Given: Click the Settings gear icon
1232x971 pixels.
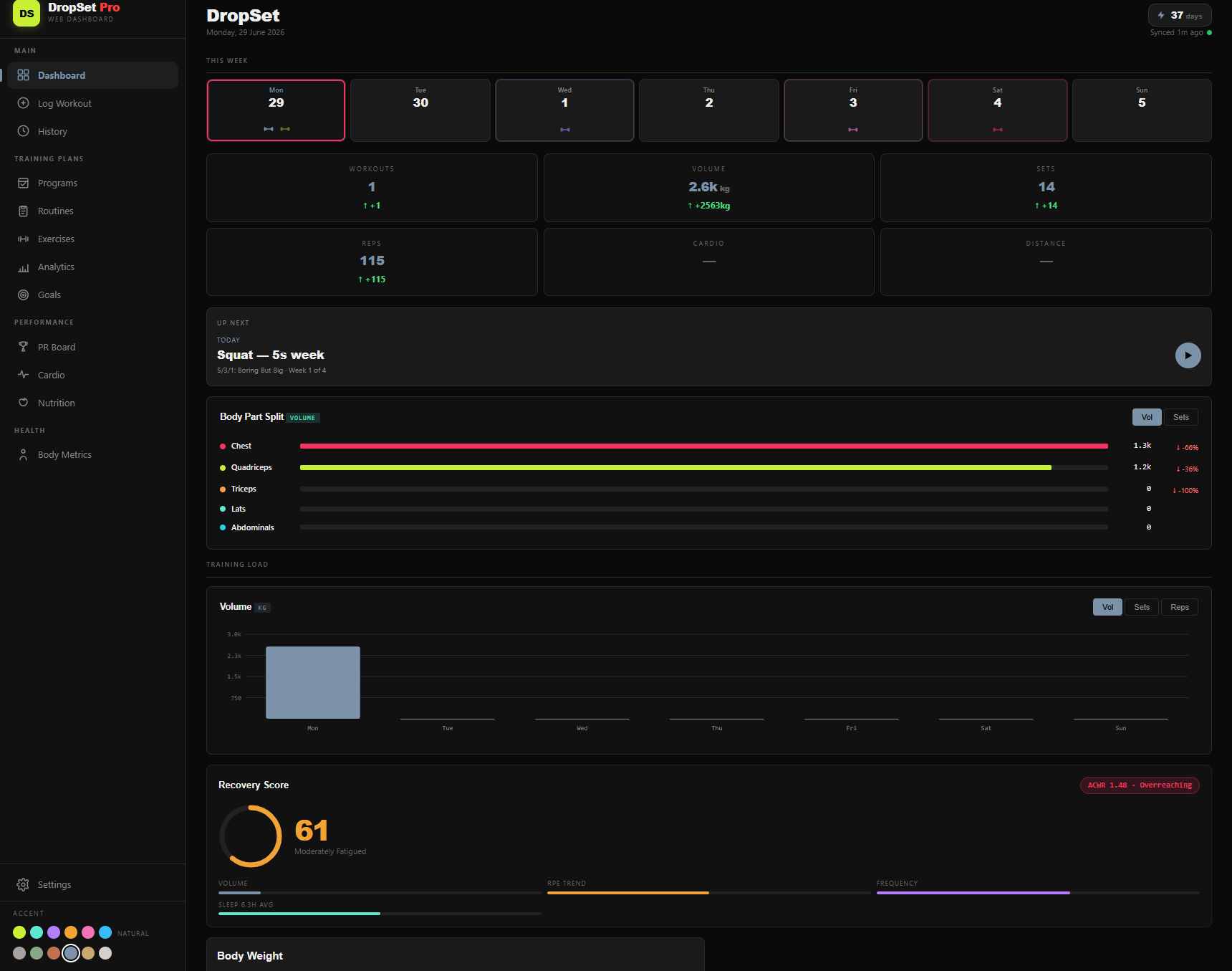Looking at the screenshot, I should tap(23, 884).
